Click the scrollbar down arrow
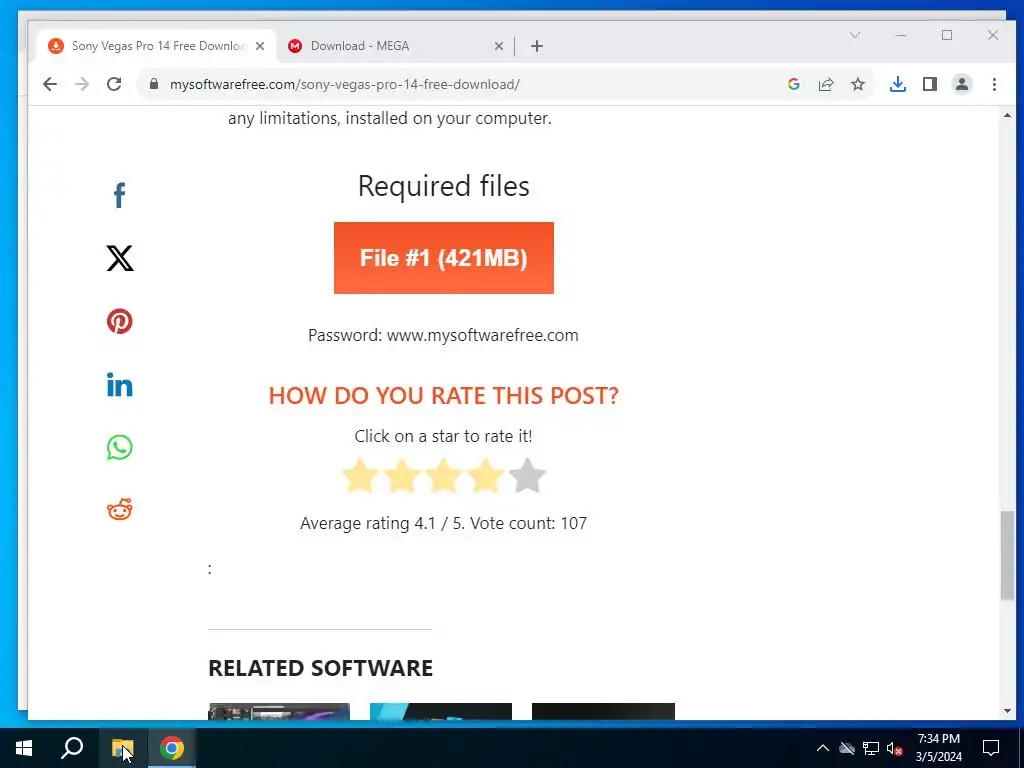The width and height of the screenshot is (1024, 768). [1007, 711]
